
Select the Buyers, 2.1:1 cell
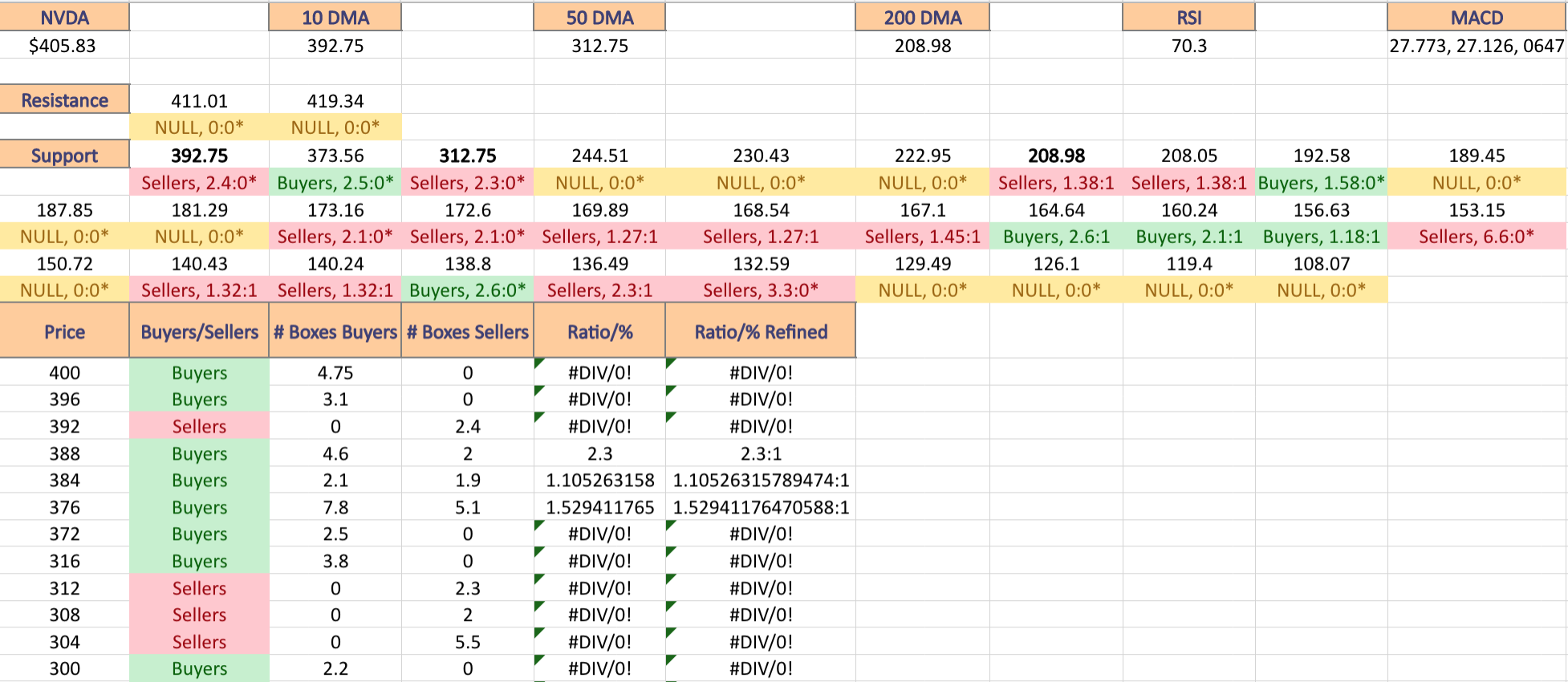coord(1188,236)
